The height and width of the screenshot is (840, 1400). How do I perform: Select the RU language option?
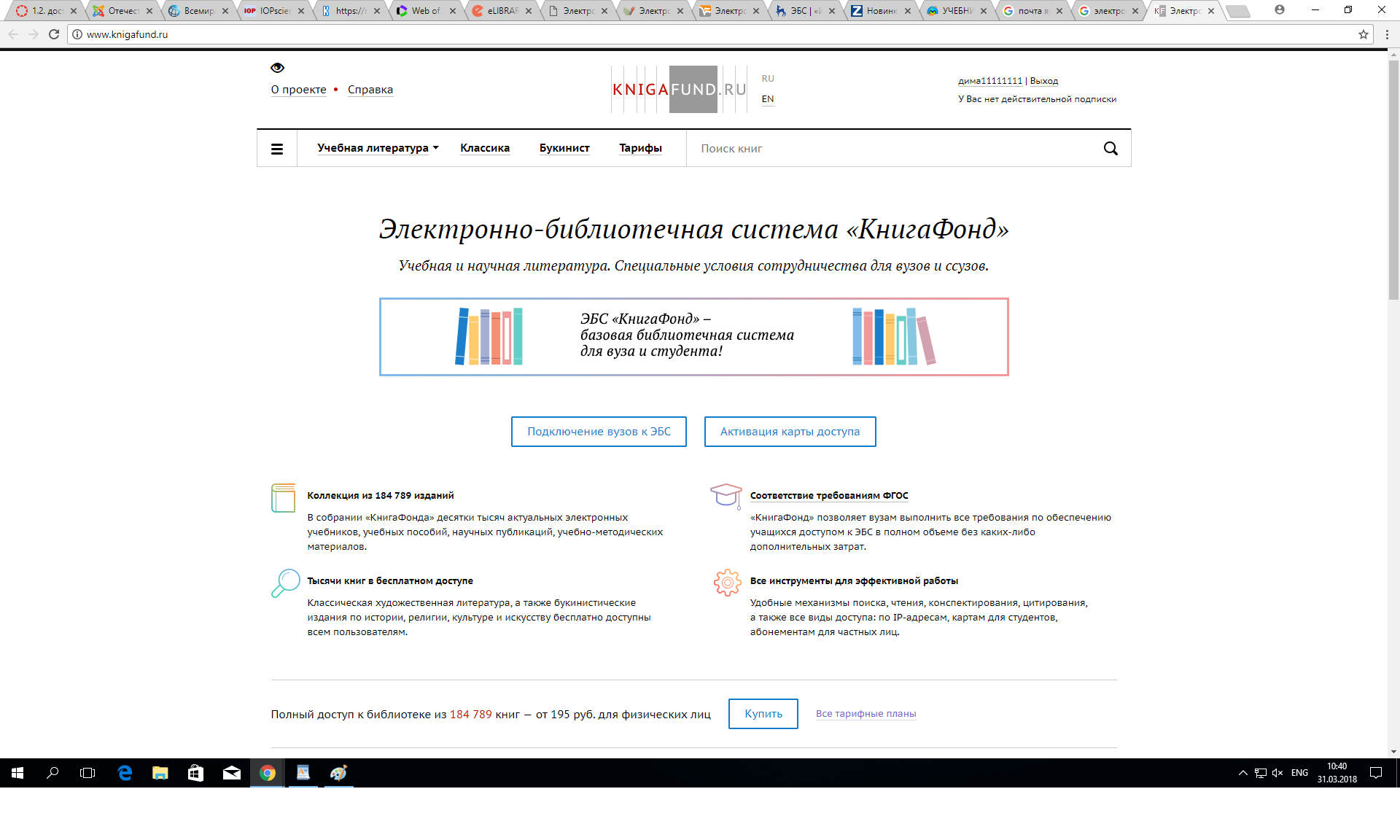pyautogui.click(x=768, y=79)
